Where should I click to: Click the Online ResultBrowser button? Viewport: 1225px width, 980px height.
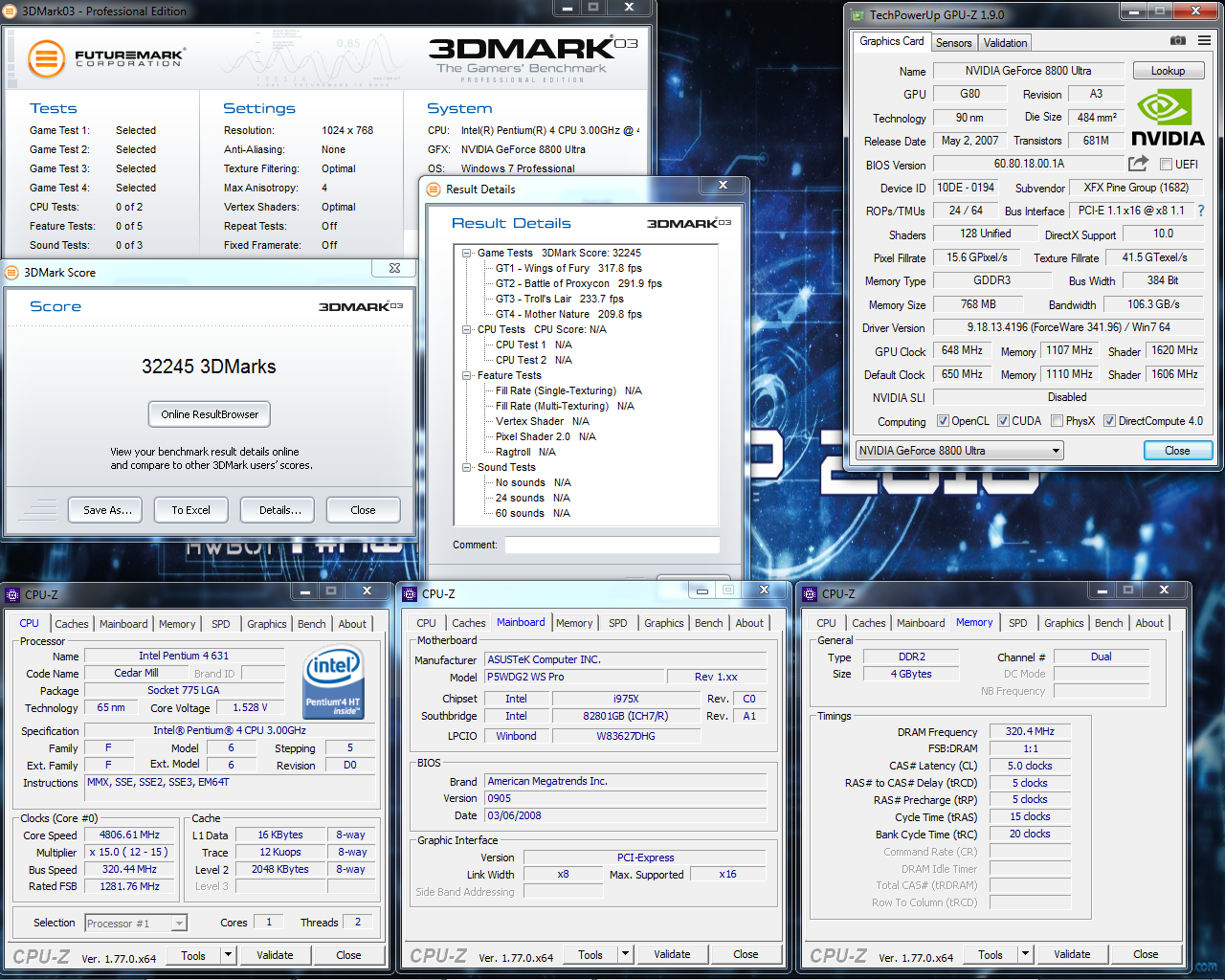(210, 414)
